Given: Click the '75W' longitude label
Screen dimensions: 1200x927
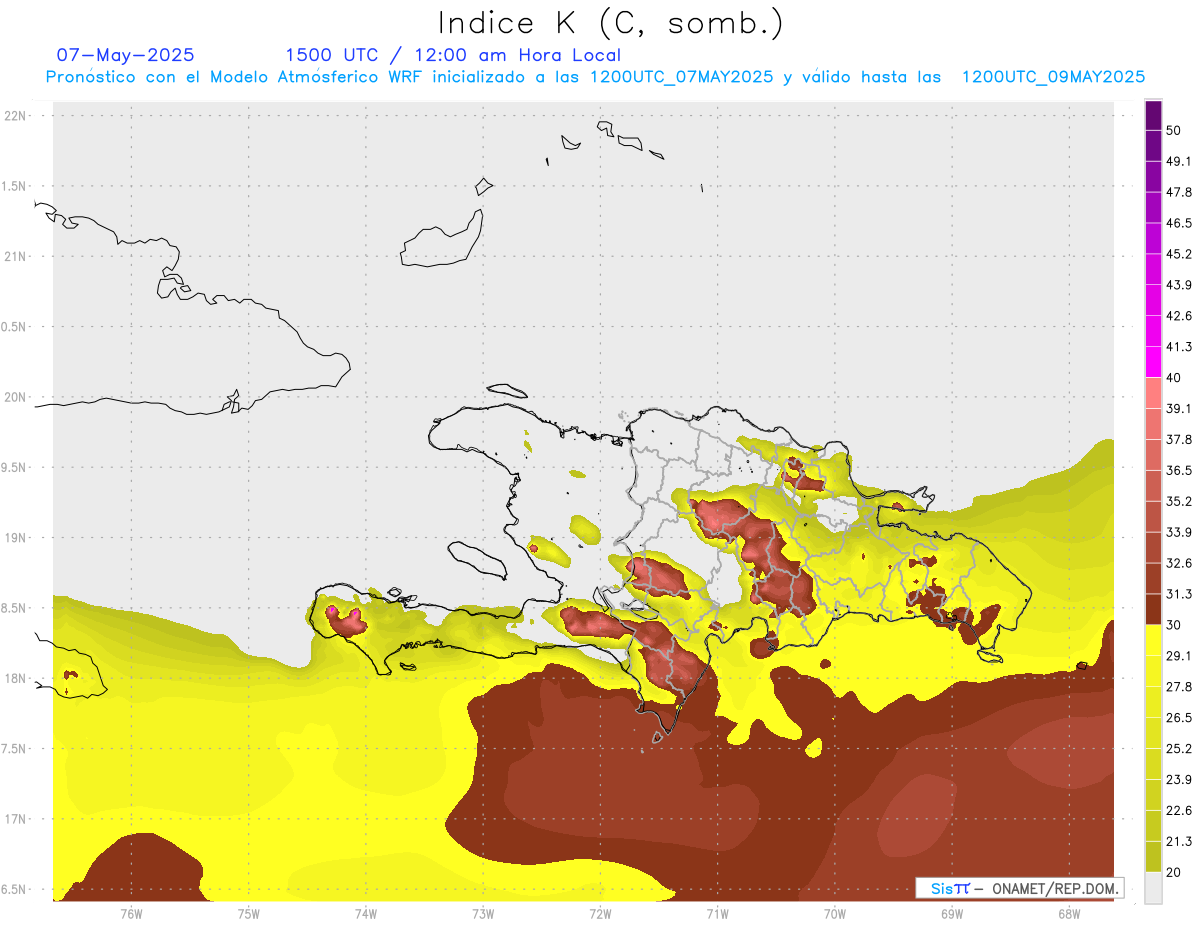Looking at the screenshot, I should pos(249,914).
